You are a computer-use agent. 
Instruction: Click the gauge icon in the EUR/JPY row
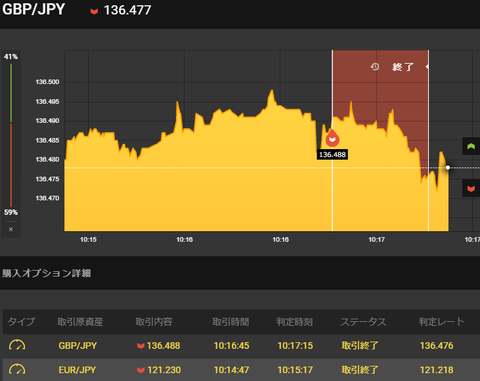coord(17,369)
